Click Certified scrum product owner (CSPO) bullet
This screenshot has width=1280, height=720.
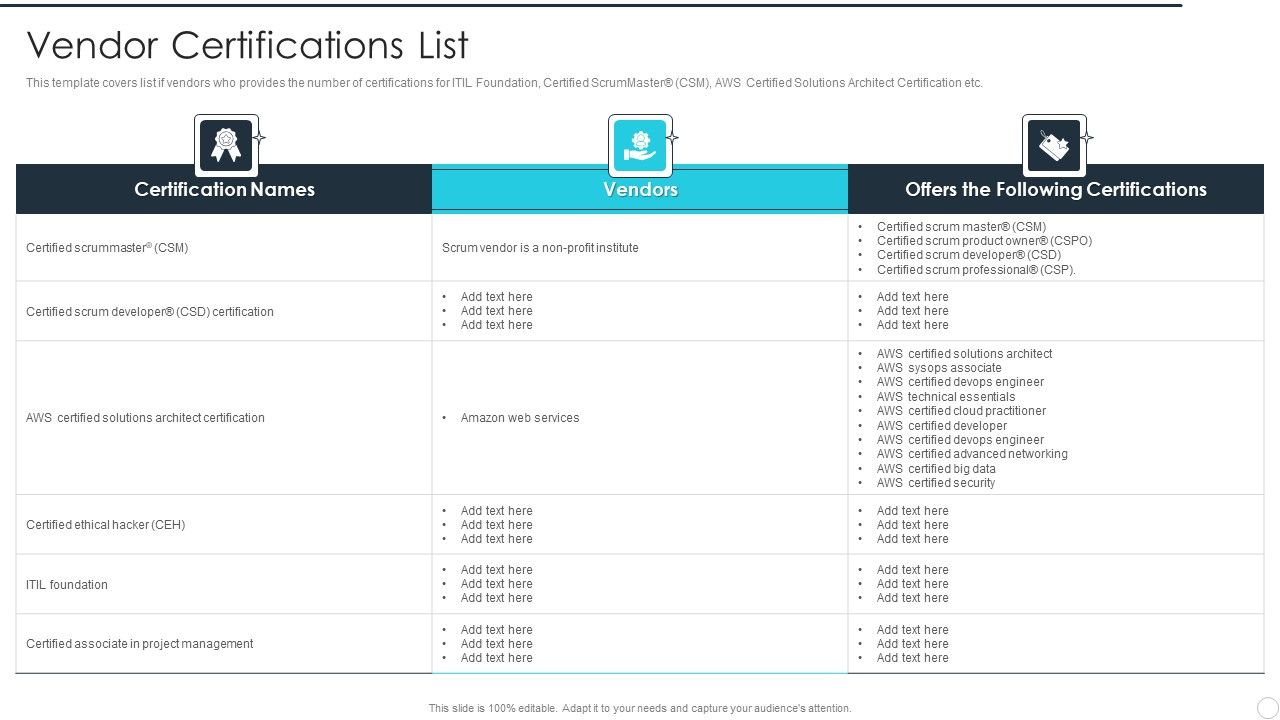point(984,241)
